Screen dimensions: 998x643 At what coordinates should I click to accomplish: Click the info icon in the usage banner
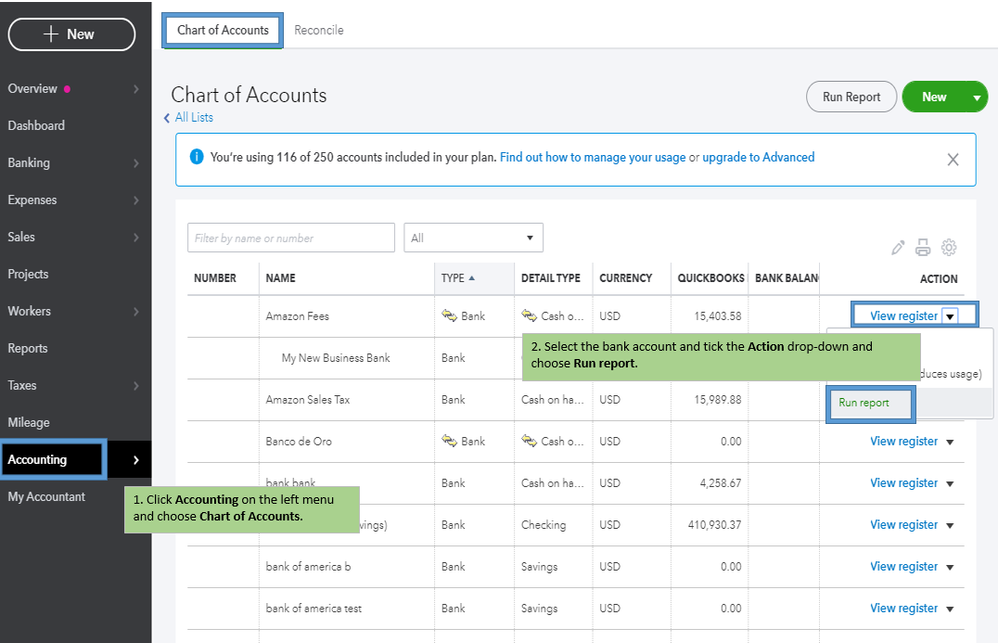(196, 157)
